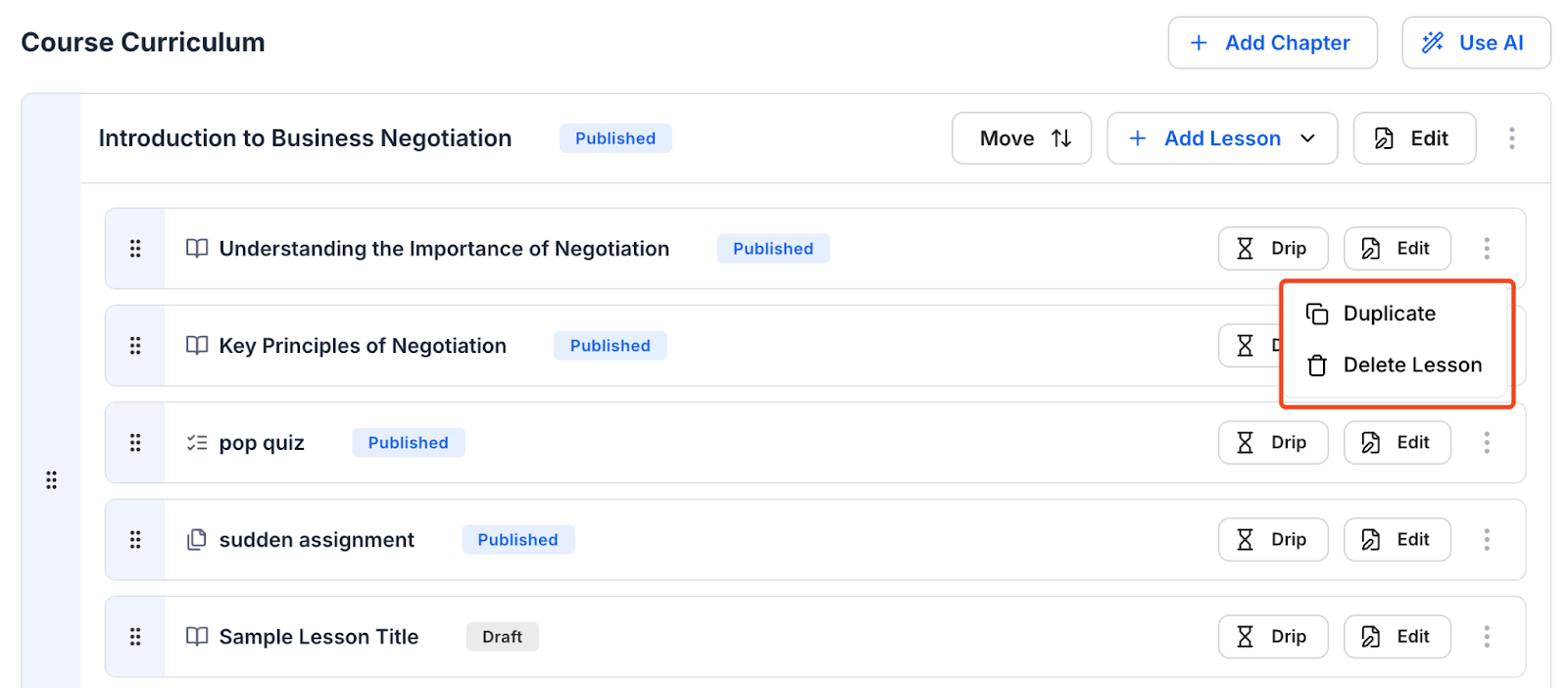This screenshot has height=688, width=1568.
Task: Click drag handle for Sample Lesson Title
Action: coord(135,637)
